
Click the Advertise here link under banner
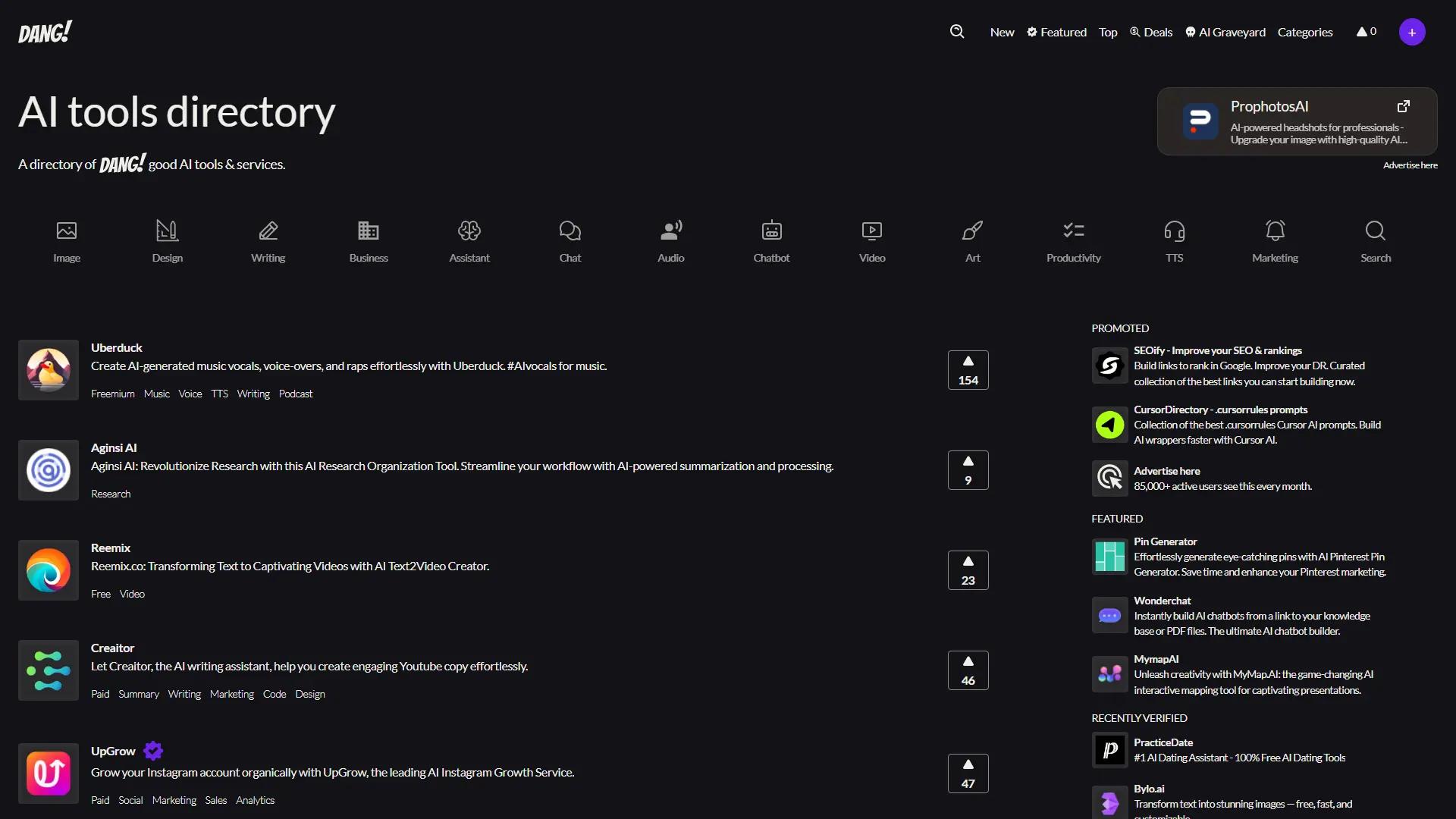pyautogui.click(x=1410, y=165)
